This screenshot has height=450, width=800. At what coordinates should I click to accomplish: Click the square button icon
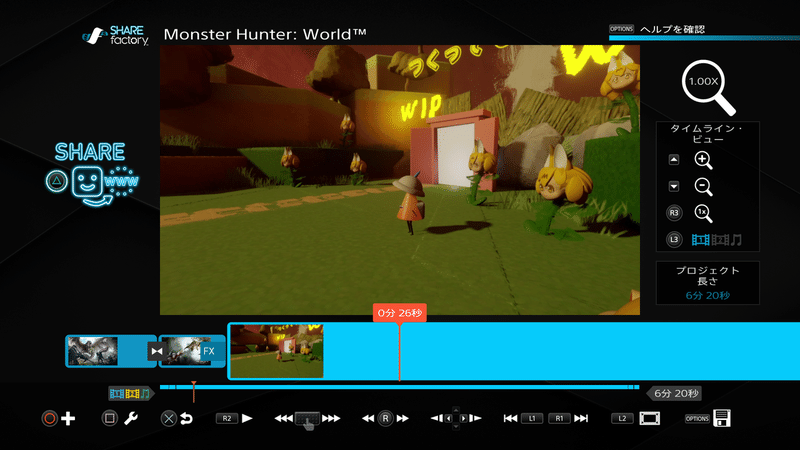pyautogui.click(x=109, y=419)
